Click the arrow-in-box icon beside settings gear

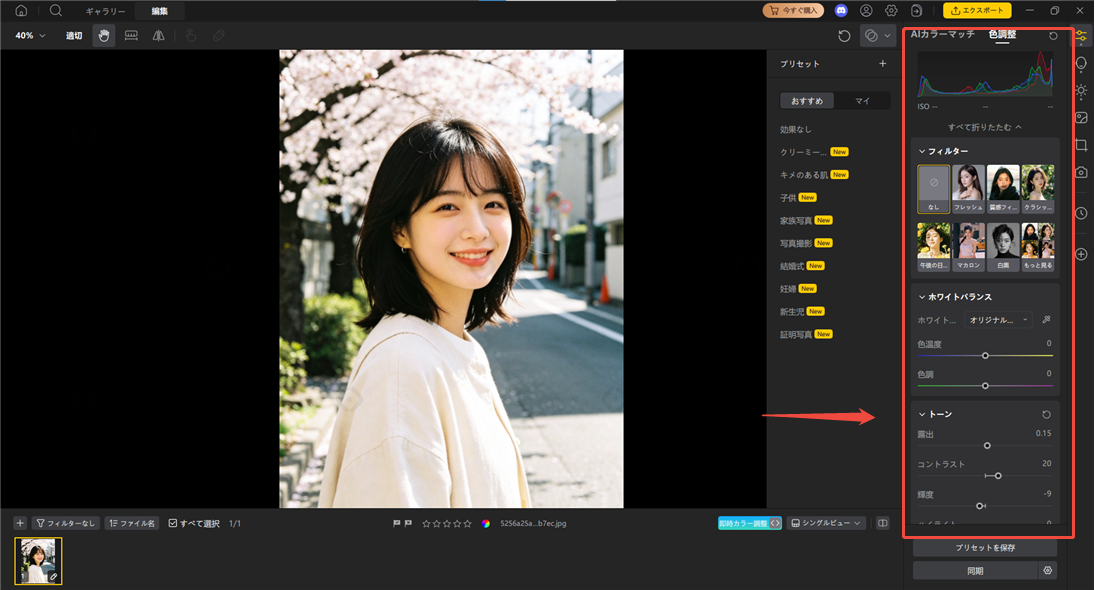point(917,10)
